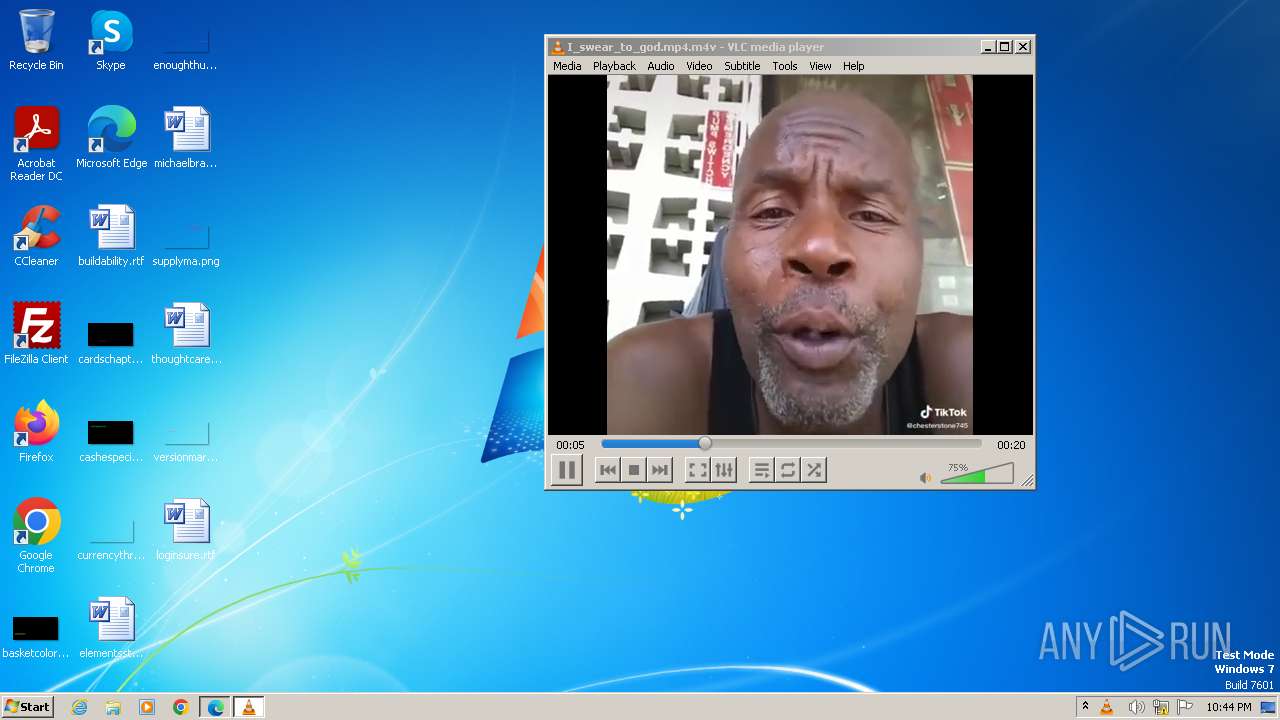Open Internet Explorer from taskbar
Viewport: 1280px width, 720px height.
point(80,707)
